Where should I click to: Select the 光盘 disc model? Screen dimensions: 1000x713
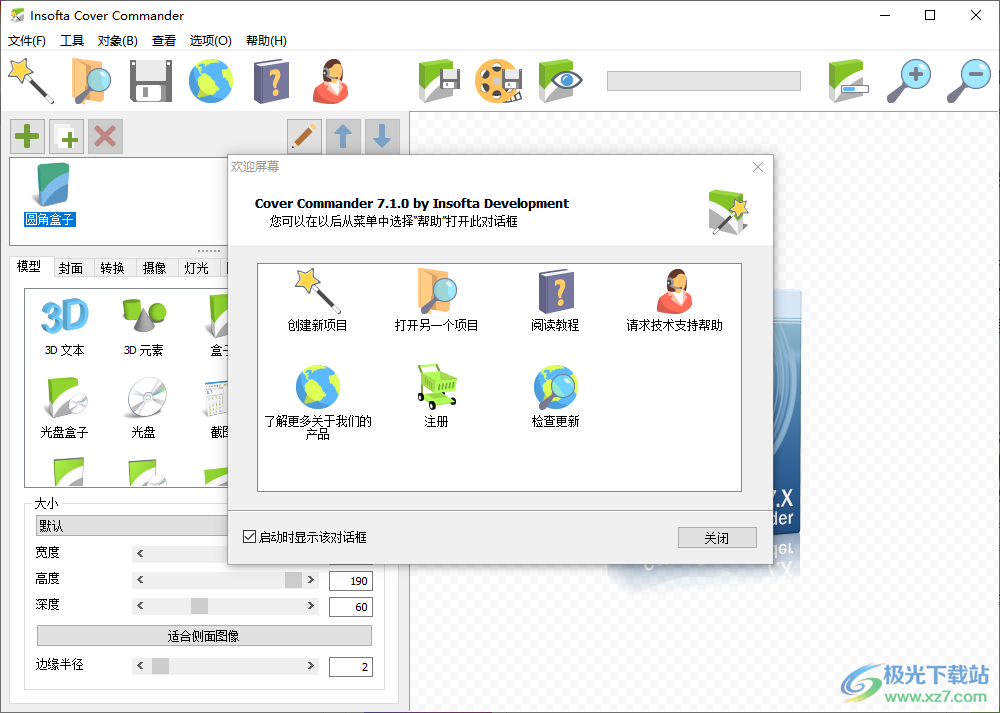click(143, 408)
